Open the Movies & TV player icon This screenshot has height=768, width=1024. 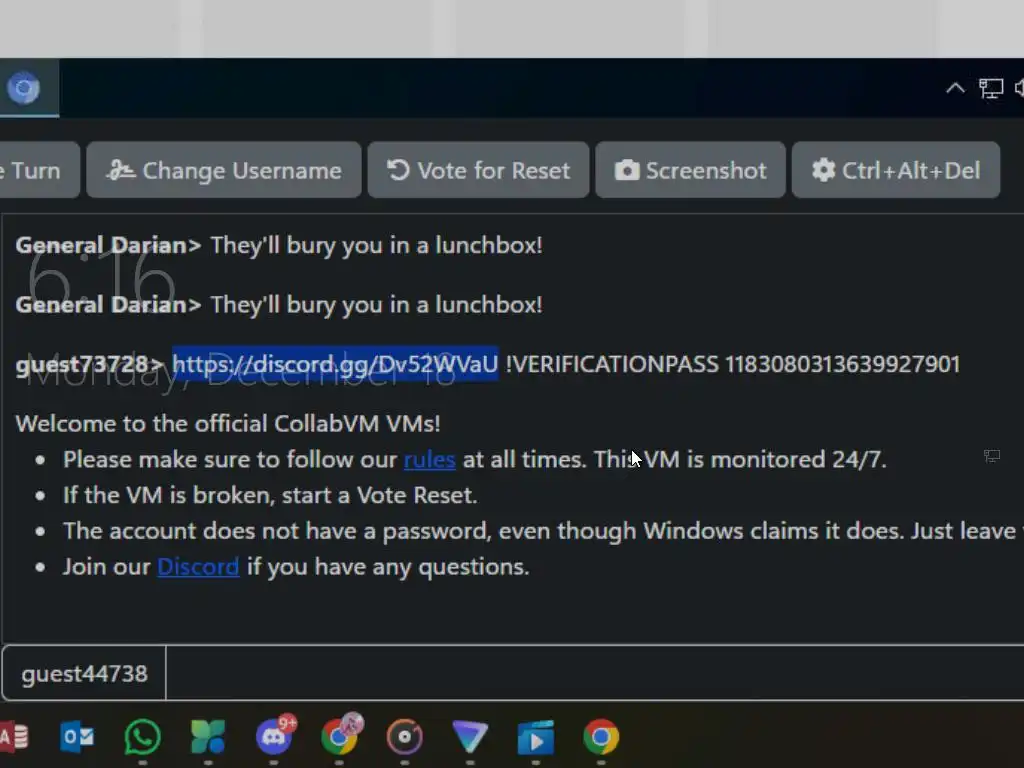tap(536, 737)
